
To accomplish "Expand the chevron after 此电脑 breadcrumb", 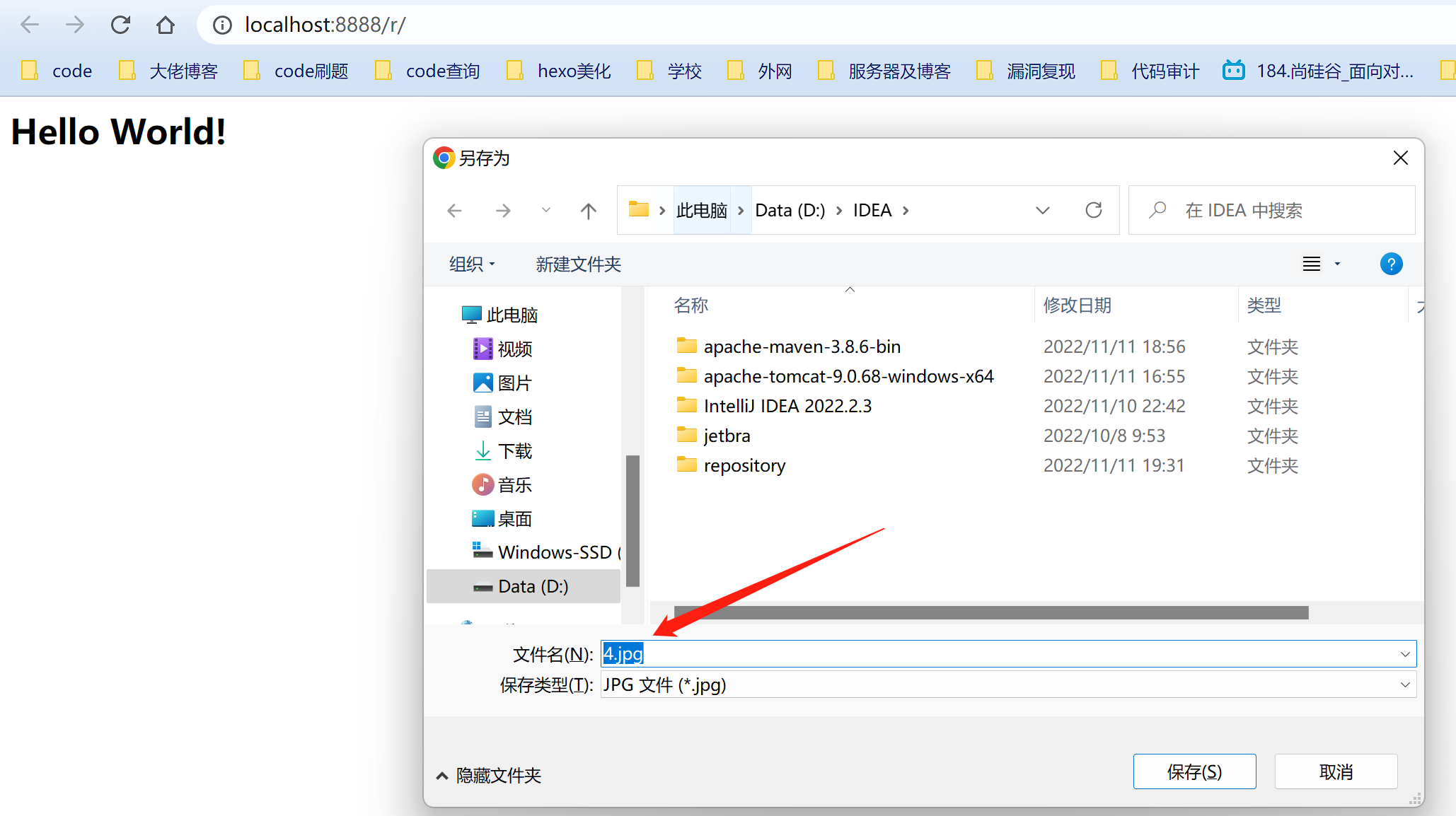I will click(741, 211).
